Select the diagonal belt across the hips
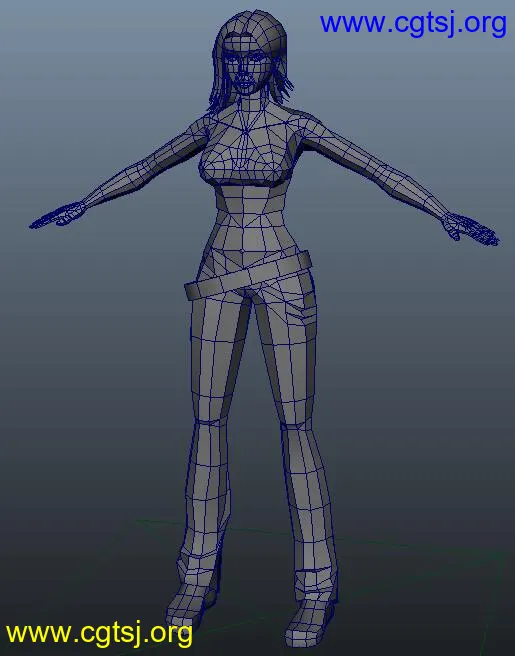 (x=248, y=276)
